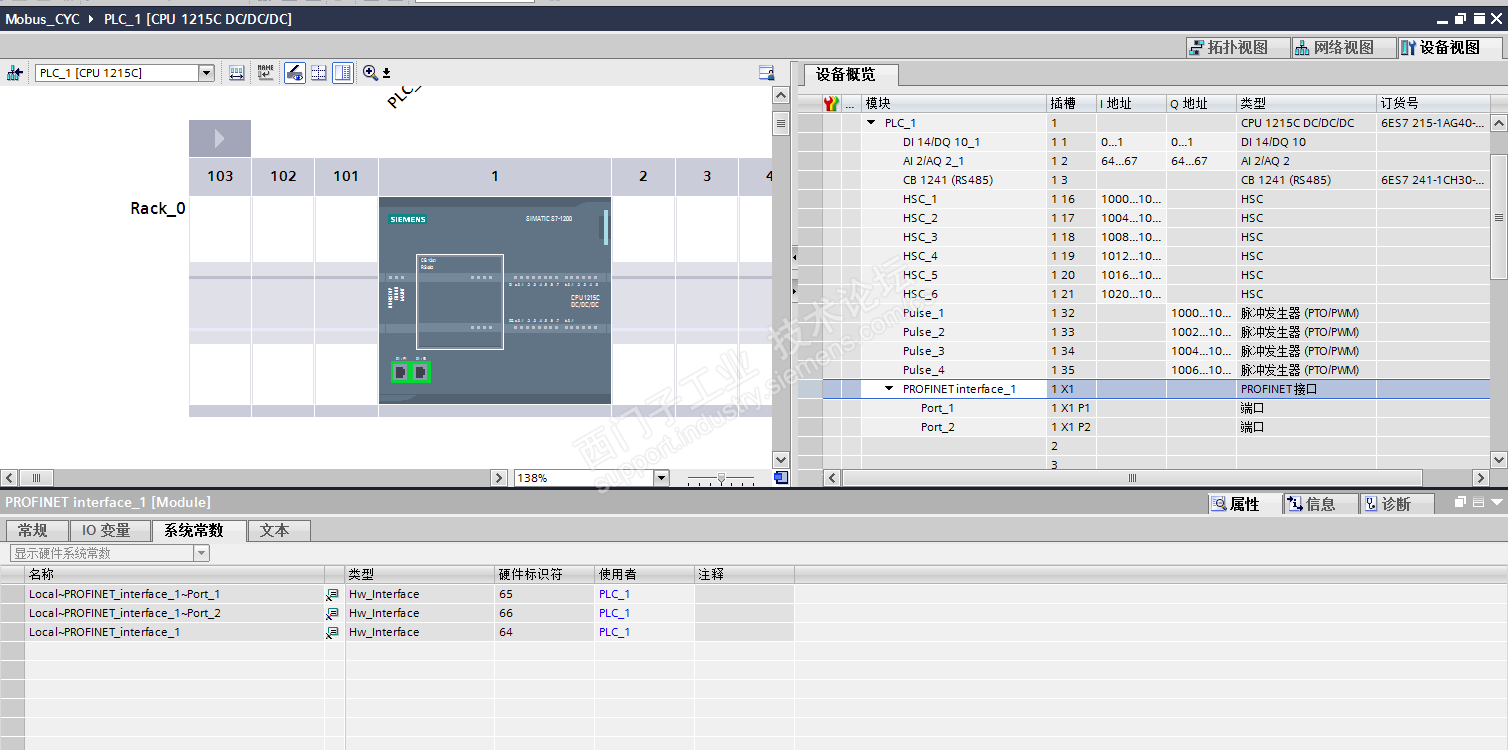Select the CB 1241 signal board slot on CPU
1508x750 pixels.
(460, 301)
